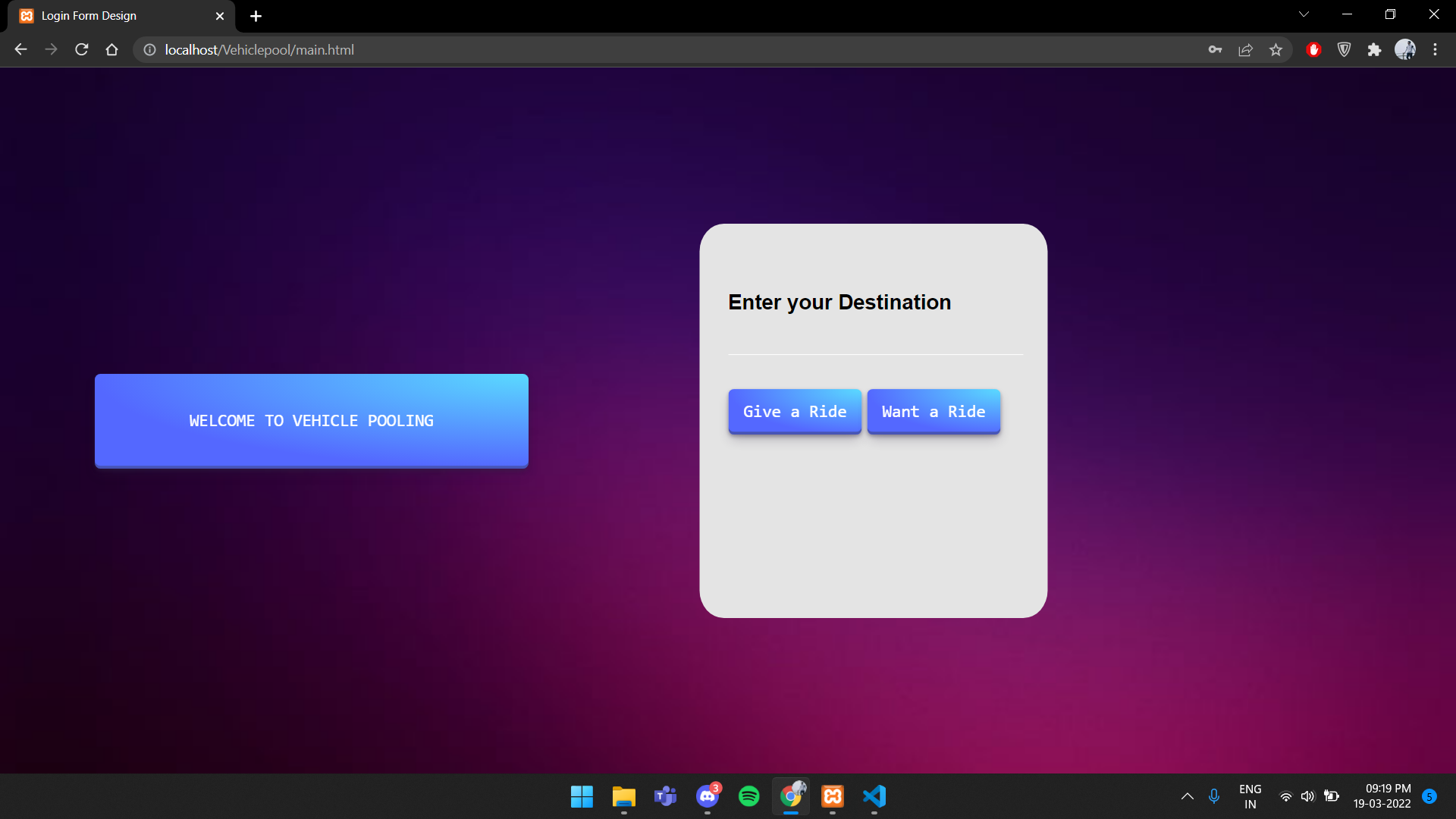Click the home page icon
The width and height of the screenshot is (1456, 819).
coord(111,50)
